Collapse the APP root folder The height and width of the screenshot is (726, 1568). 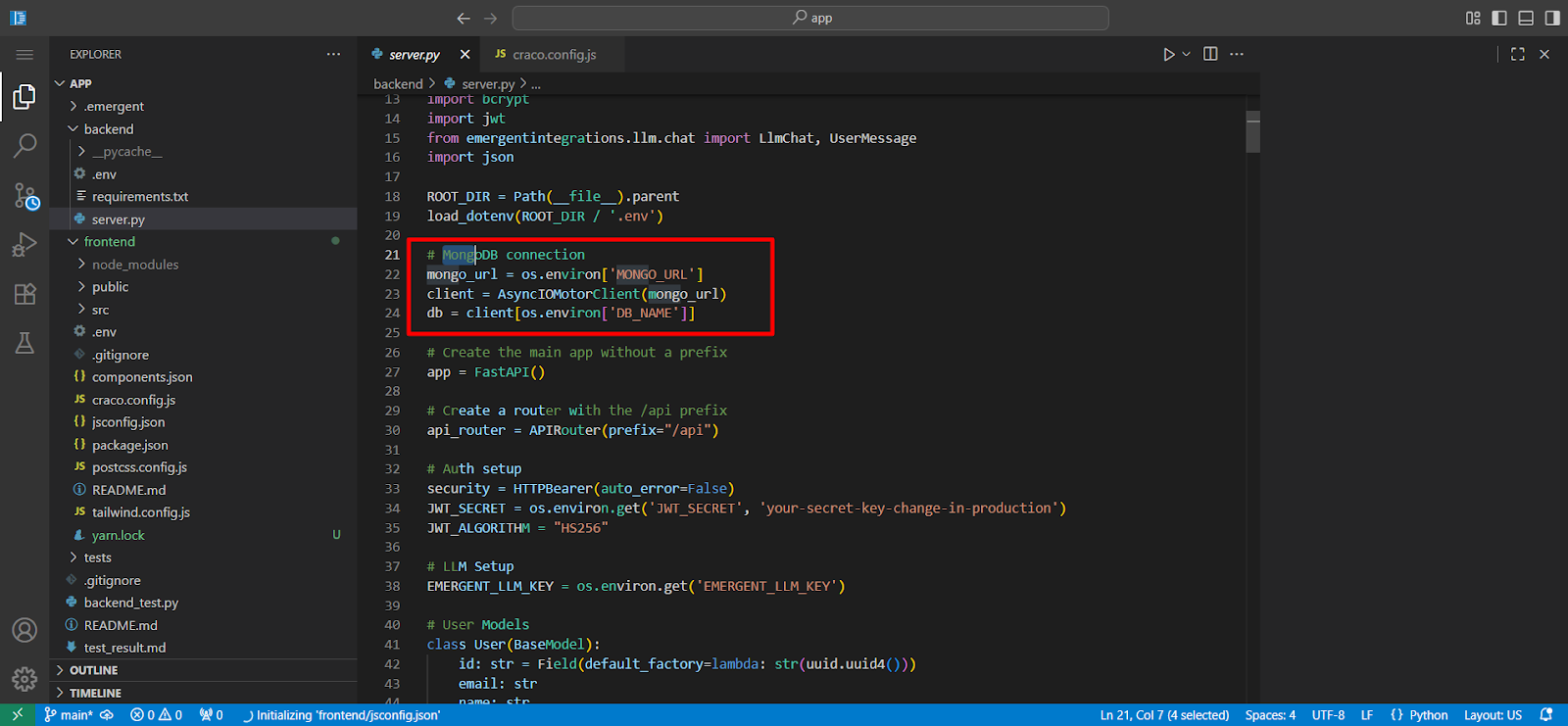[204, 83]
